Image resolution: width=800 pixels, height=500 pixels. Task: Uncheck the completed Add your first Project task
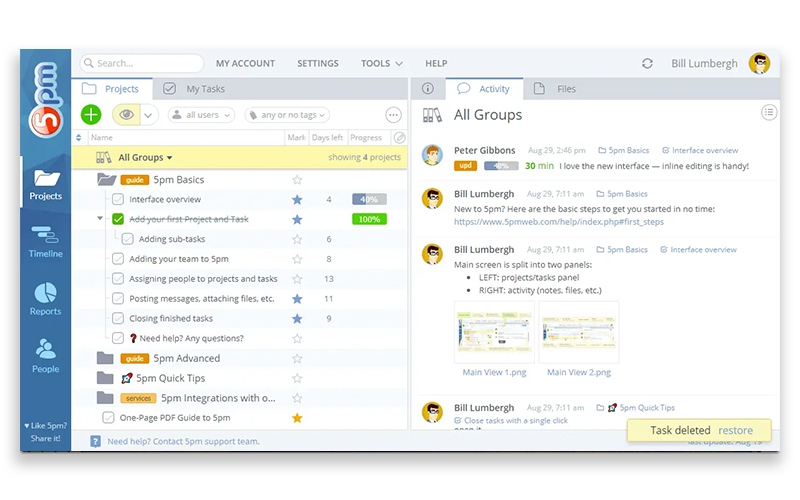(x=118, y=219)
